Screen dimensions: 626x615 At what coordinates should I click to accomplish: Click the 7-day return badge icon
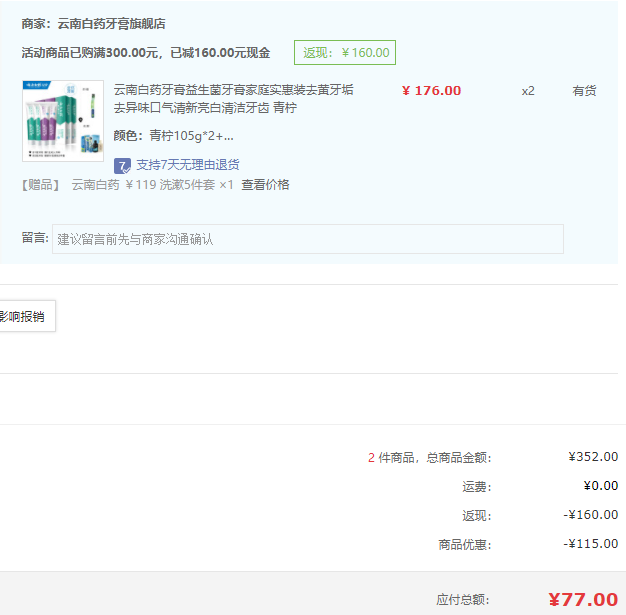[x=123, y=165]
